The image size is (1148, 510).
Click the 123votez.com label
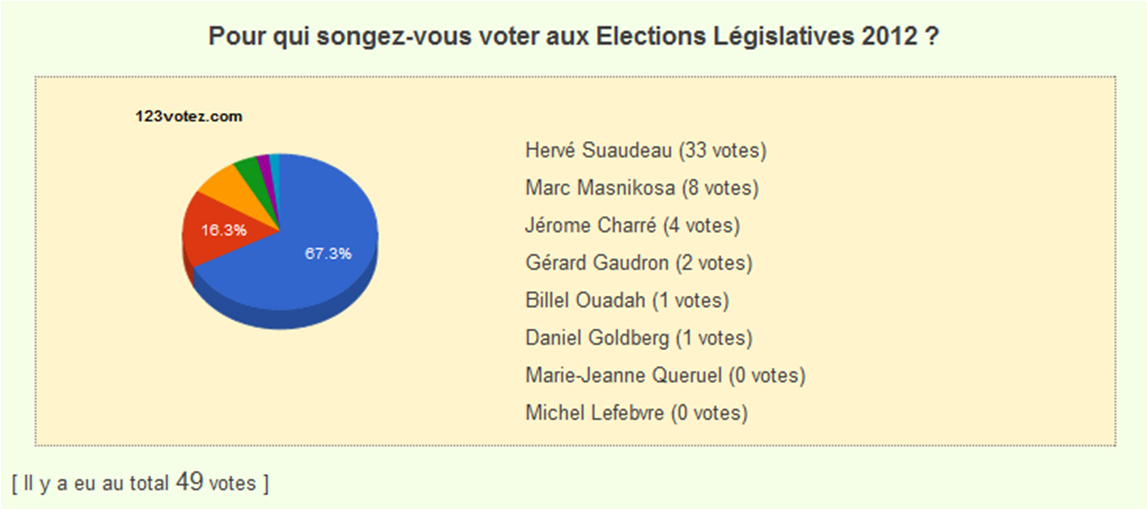189,116
